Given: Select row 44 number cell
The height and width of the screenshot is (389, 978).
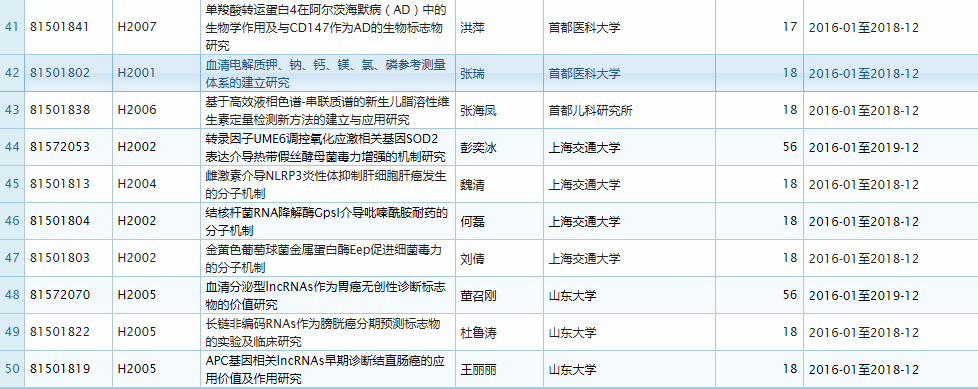Looking at the screenshot, I should pyautogui.click(x=12, y=147).
